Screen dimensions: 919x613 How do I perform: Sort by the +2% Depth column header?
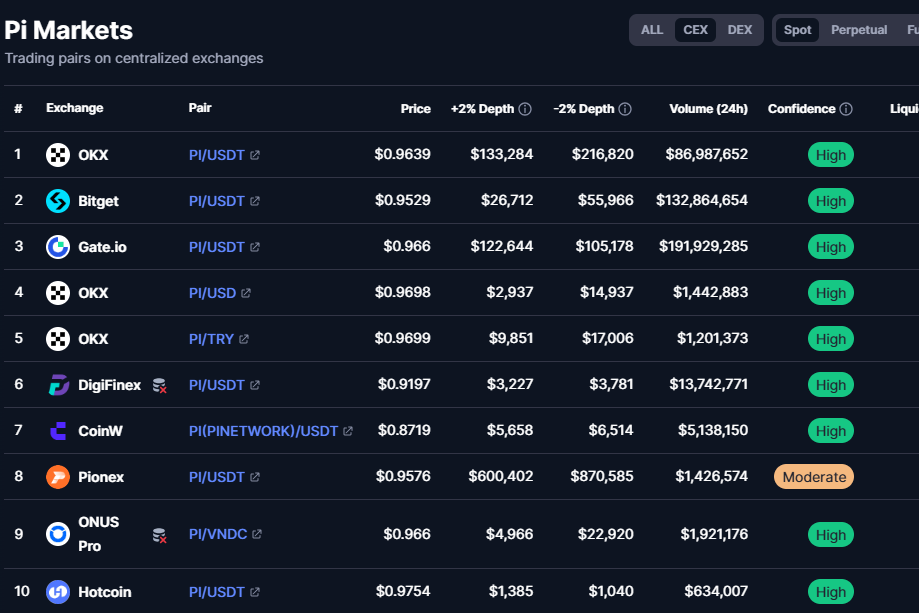coord(482,109)
